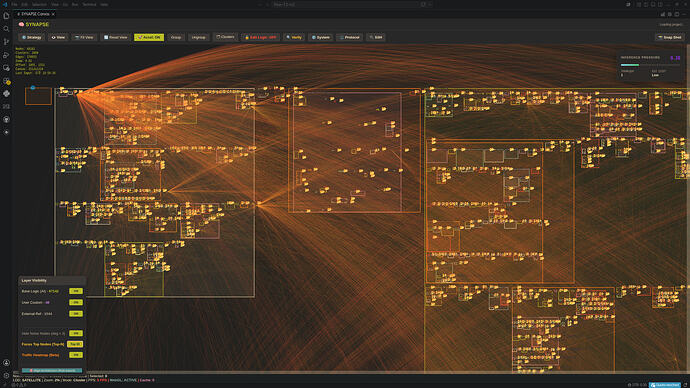Screen dimensions: 690x388
Task: Click the System toolbar button
Action: click(321, 37)
